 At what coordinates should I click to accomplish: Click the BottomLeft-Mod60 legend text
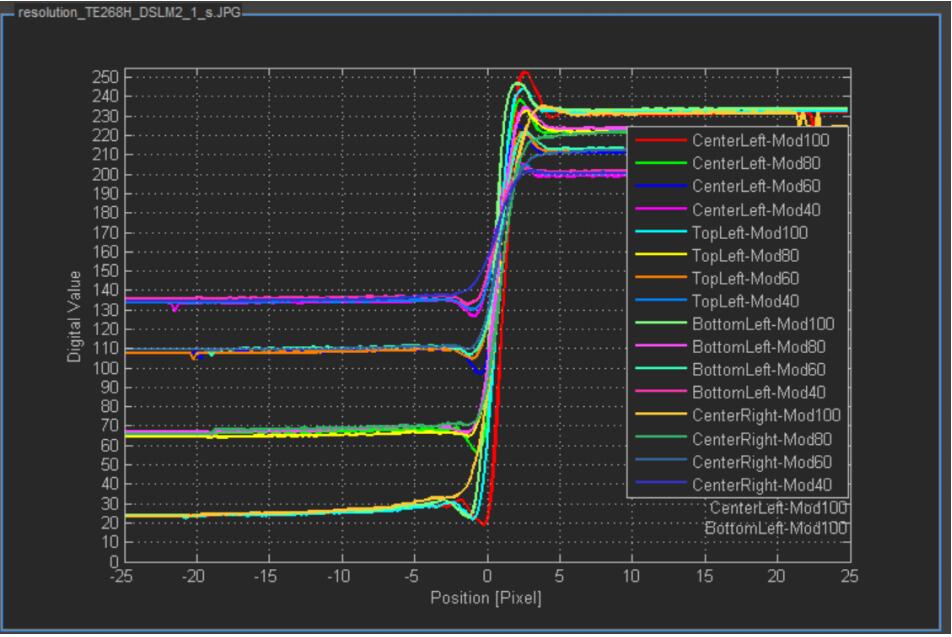[x=760, y=370]
